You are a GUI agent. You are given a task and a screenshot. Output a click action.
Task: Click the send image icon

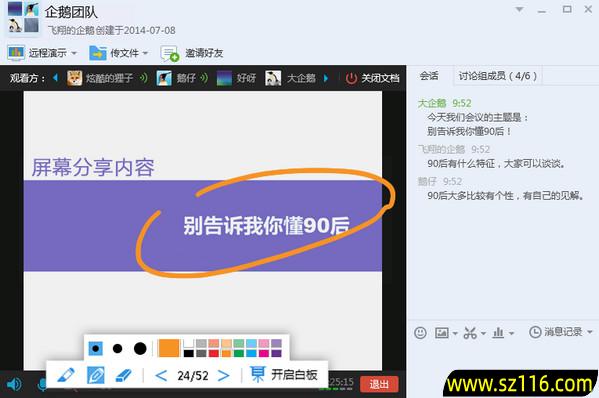(x=442, y=333)
